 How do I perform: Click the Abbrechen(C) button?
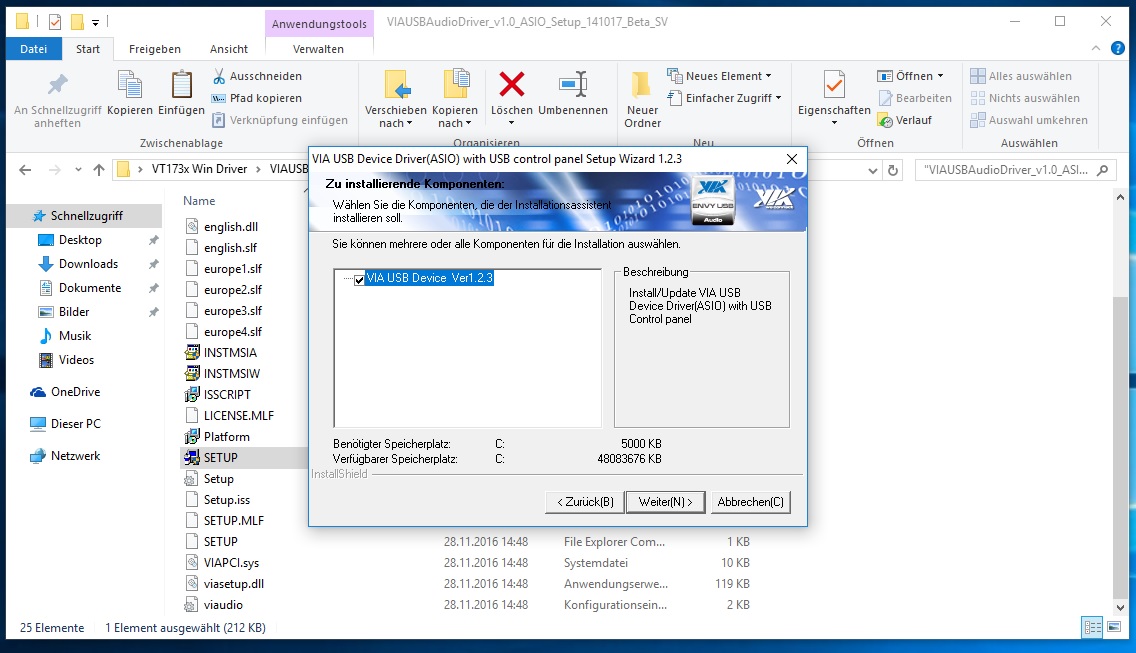click(x=751, y=502)
